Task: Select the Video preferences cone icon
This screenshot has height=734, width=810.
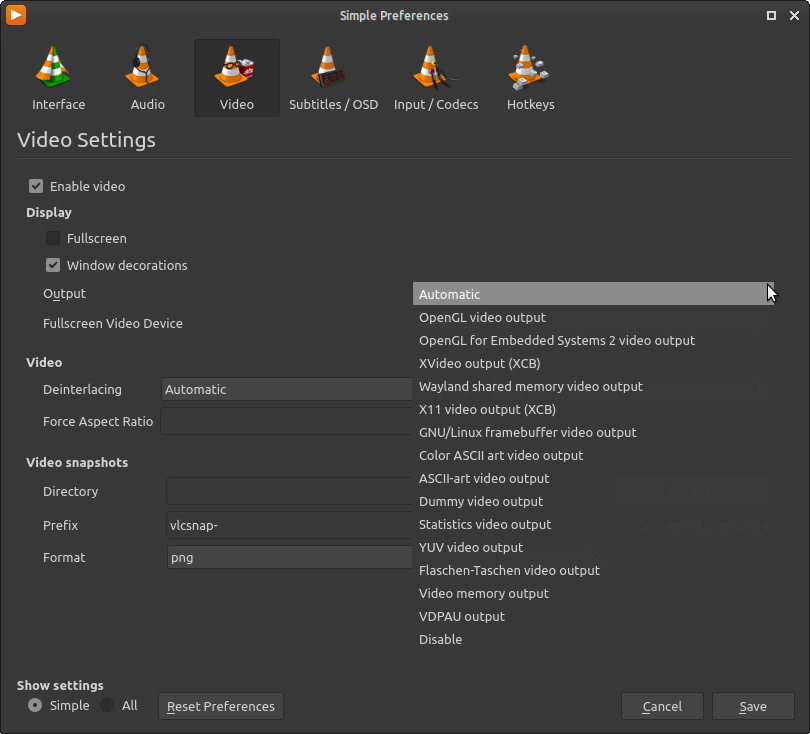Action: pyautogui.click(x=236, y=70)
